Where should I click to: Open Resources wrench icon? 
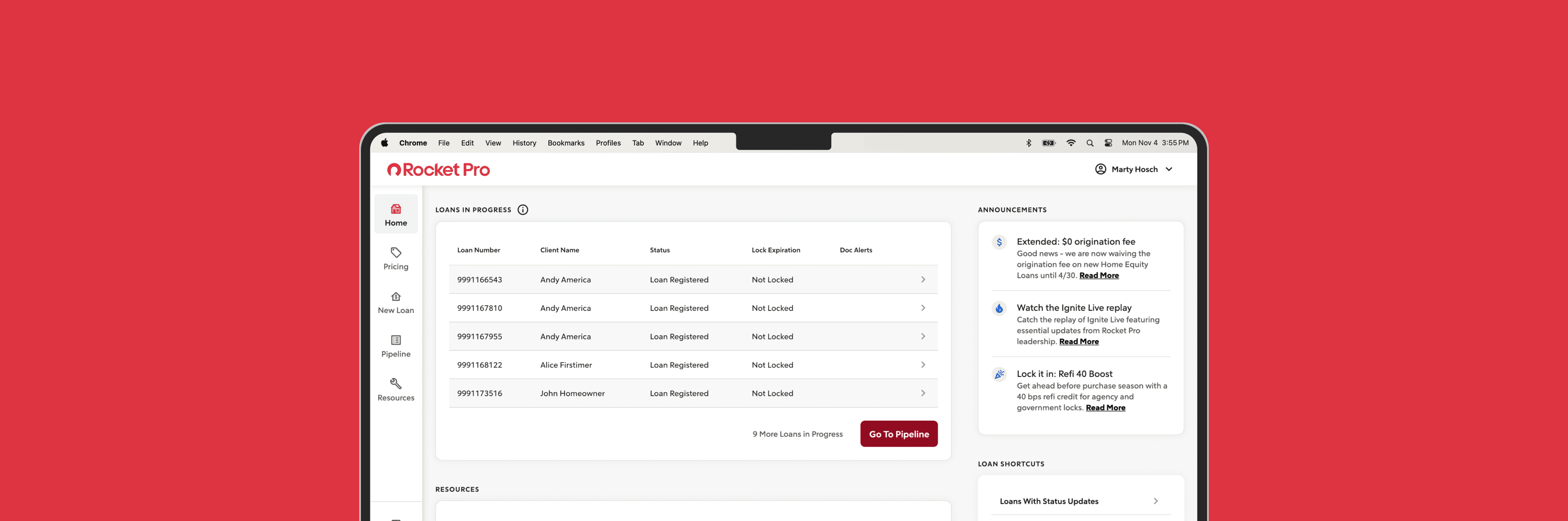[x=396, y=384]
